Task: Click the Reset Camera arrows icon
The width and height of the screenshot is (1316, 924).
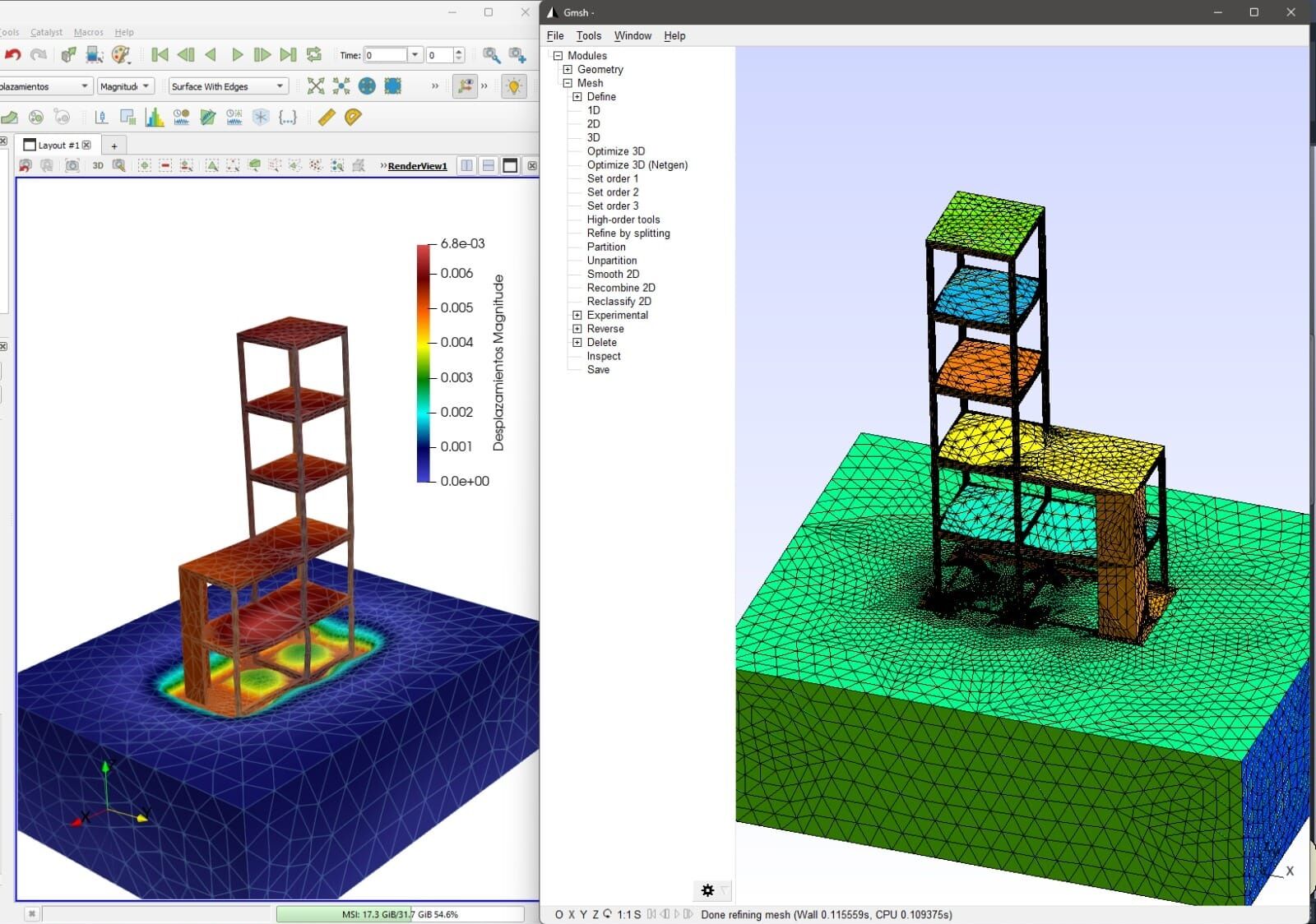Action: click(x=316, y=86)
